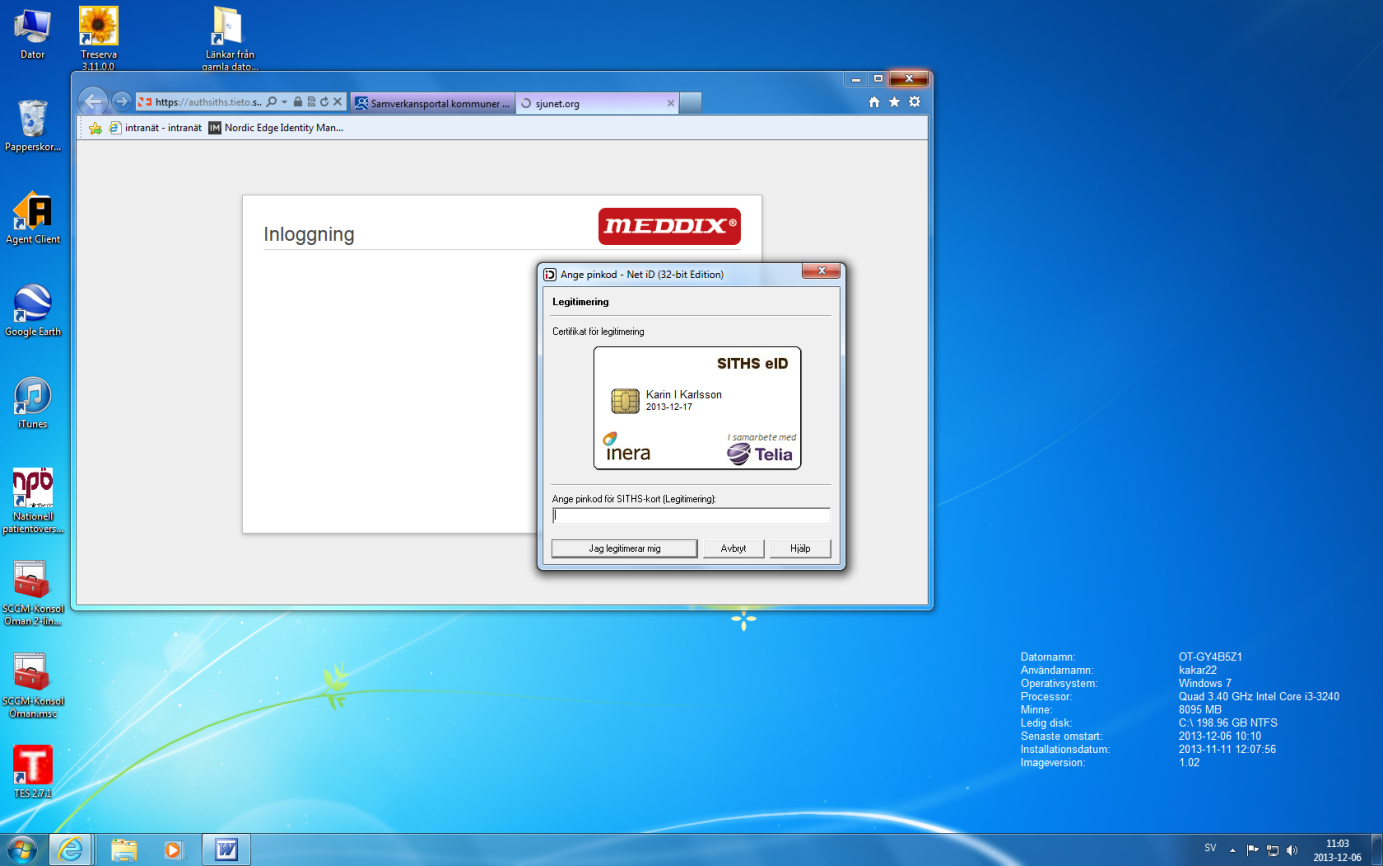Open the Windows Media Player taskbar icon
This screenshot has height=866, width=1383.
point(174,850)
